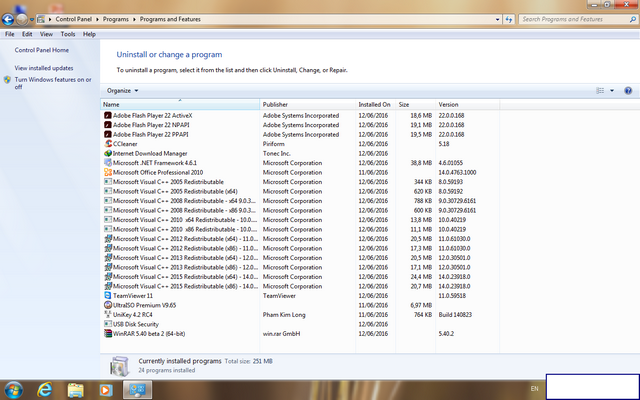Click the Visual C++ 2012 Redistributable (x64) icon
Image resolution: width=640 pixels, height=400 pixels.
click(x=108, y=239)
